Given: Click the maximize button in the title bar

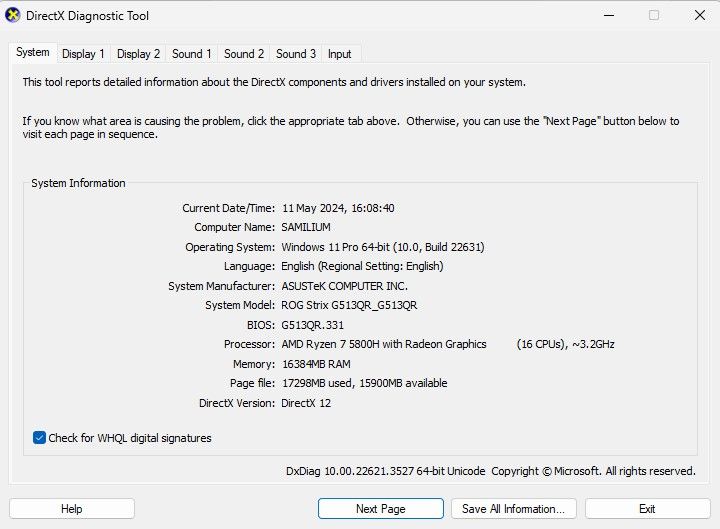Looking at the screenshot, I should click(x=654, y=16).
